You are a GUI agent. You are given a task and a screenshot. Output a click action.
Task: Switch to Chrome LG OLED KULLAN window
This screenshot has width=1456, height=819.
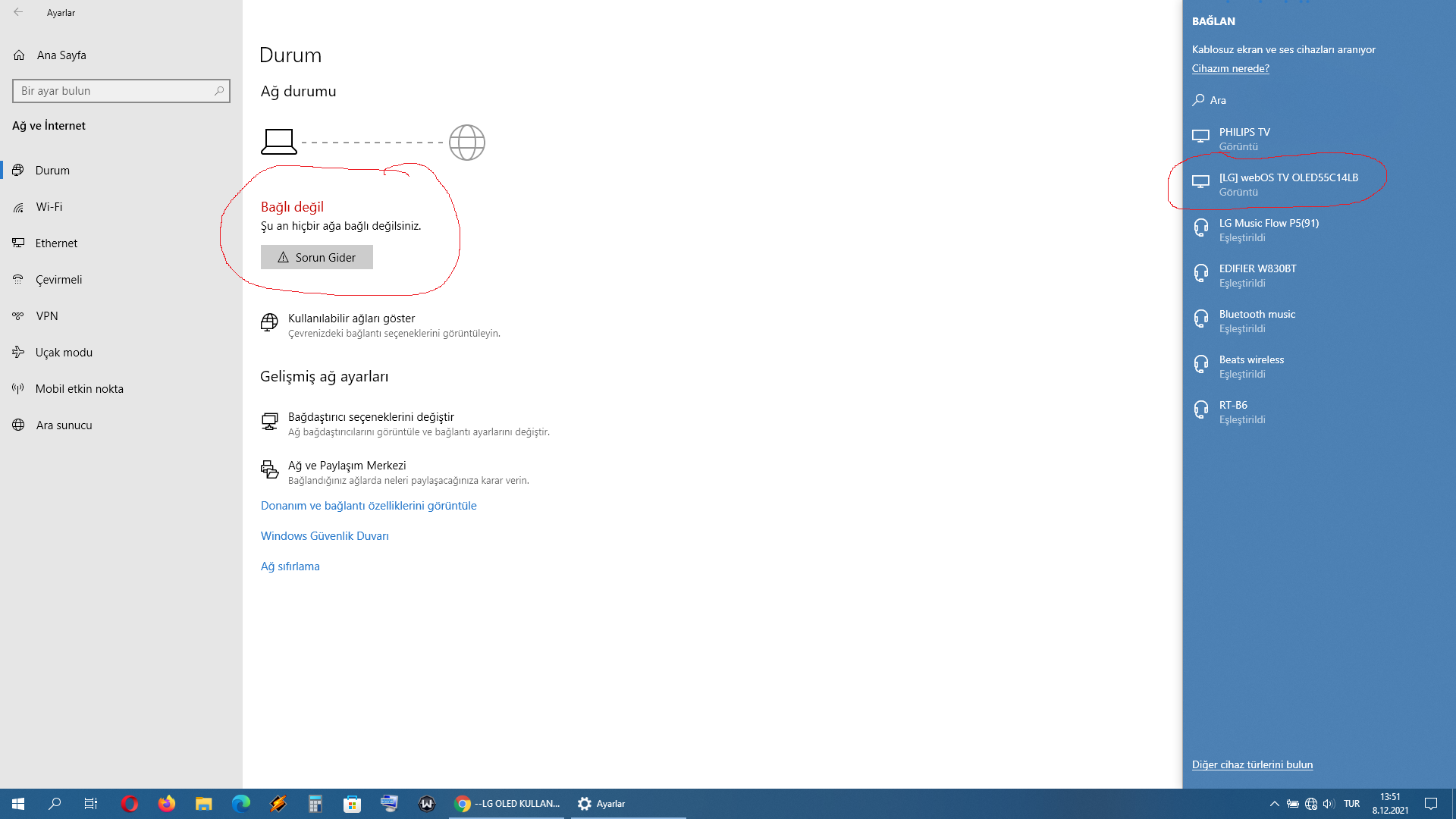point(507,804)
